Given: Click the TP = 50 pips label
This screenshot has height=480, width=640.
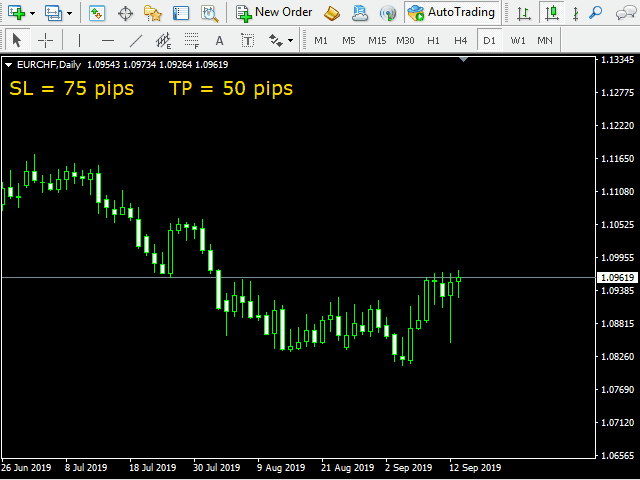Looking at the screenshot, I should (x=231, y=88).
